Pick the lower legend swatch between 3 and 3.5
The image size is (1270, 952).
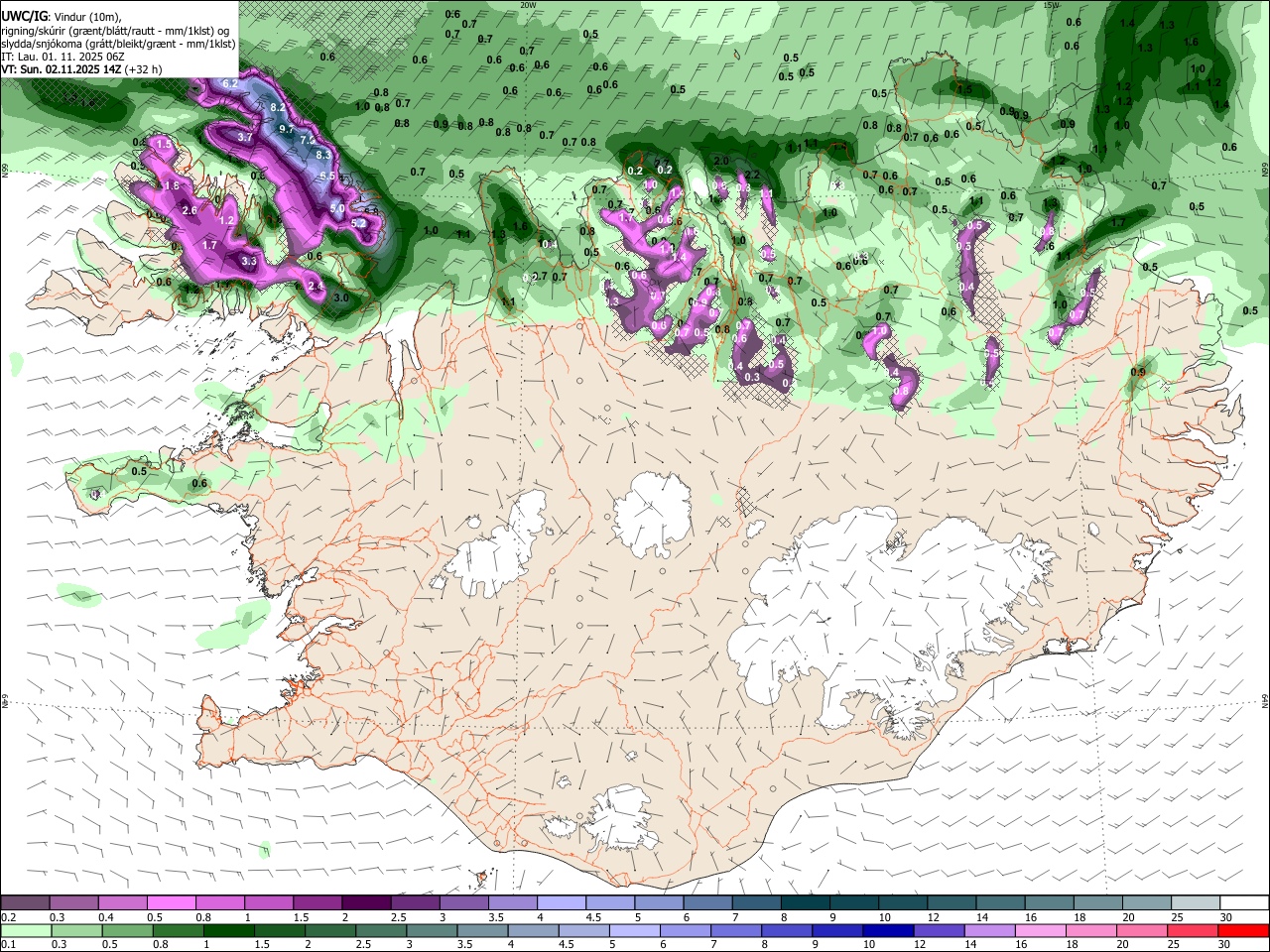pos(433,931)
